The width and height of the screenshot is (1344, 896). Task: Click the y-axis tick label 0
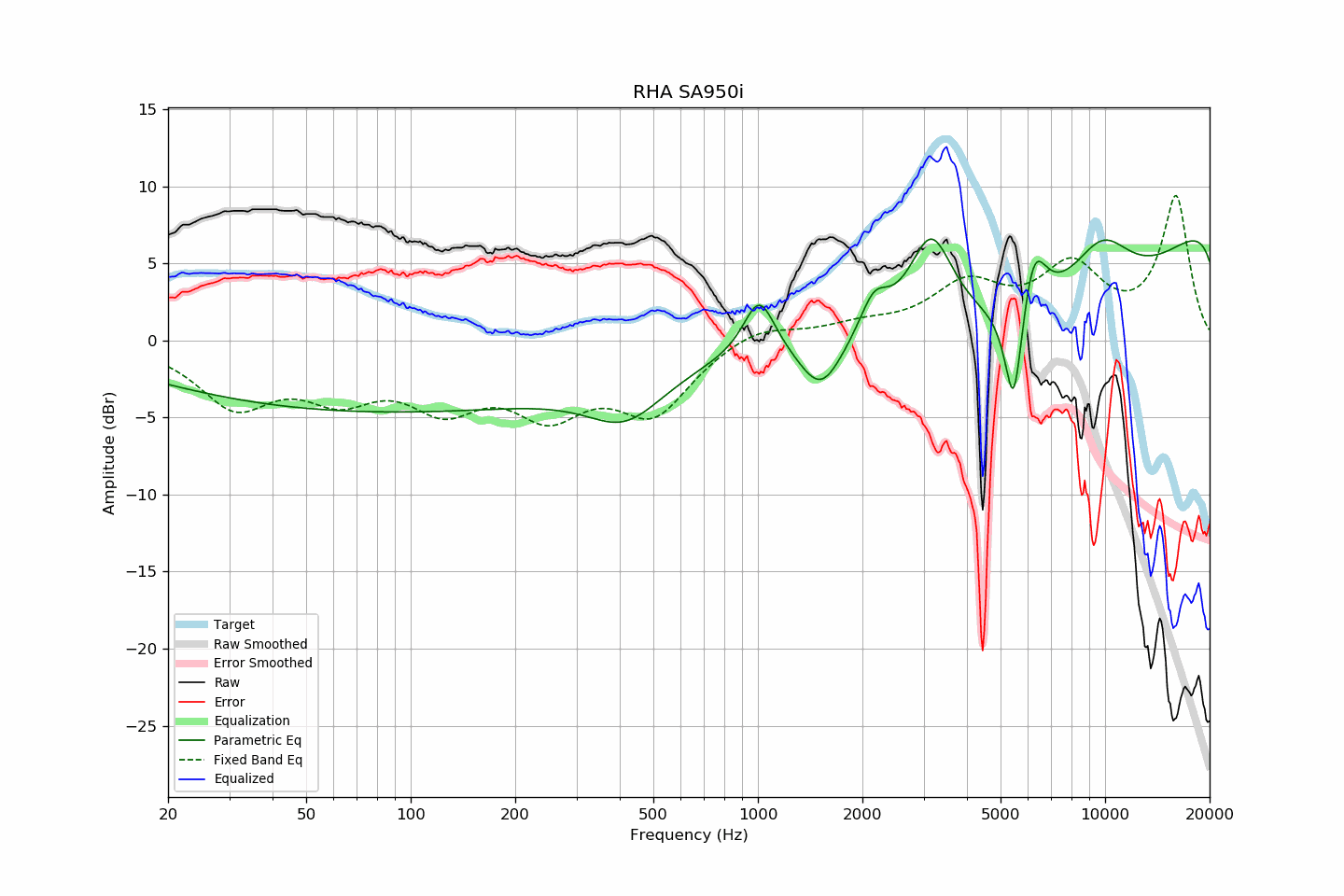[153, 341]
